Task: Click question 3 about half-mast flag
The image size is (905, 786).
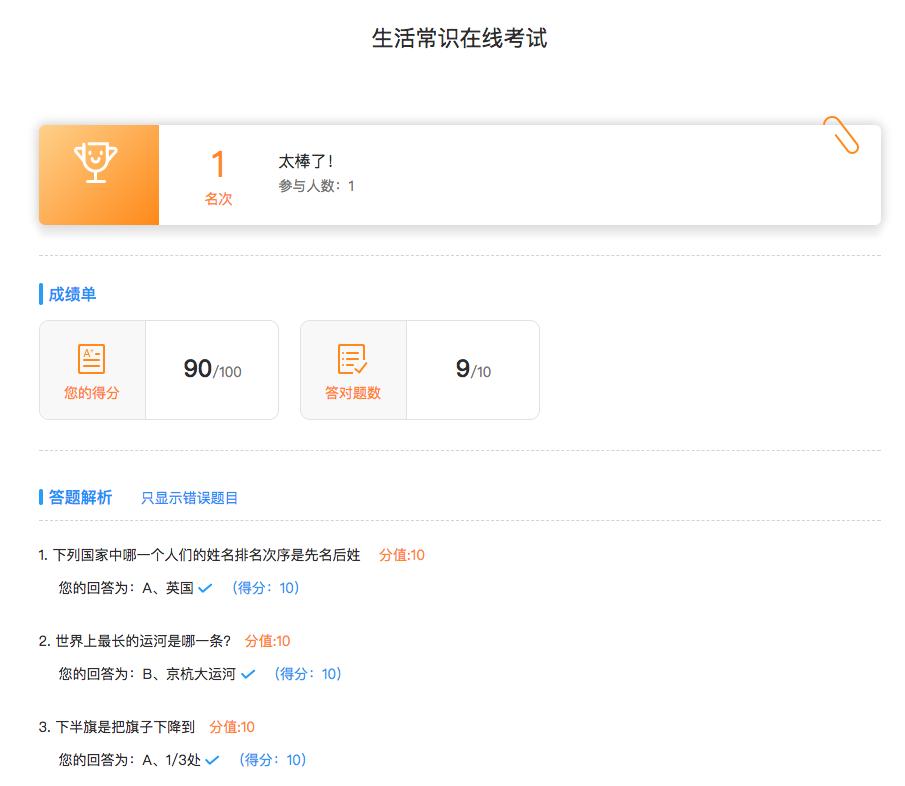Action: [x=117, y=727]
